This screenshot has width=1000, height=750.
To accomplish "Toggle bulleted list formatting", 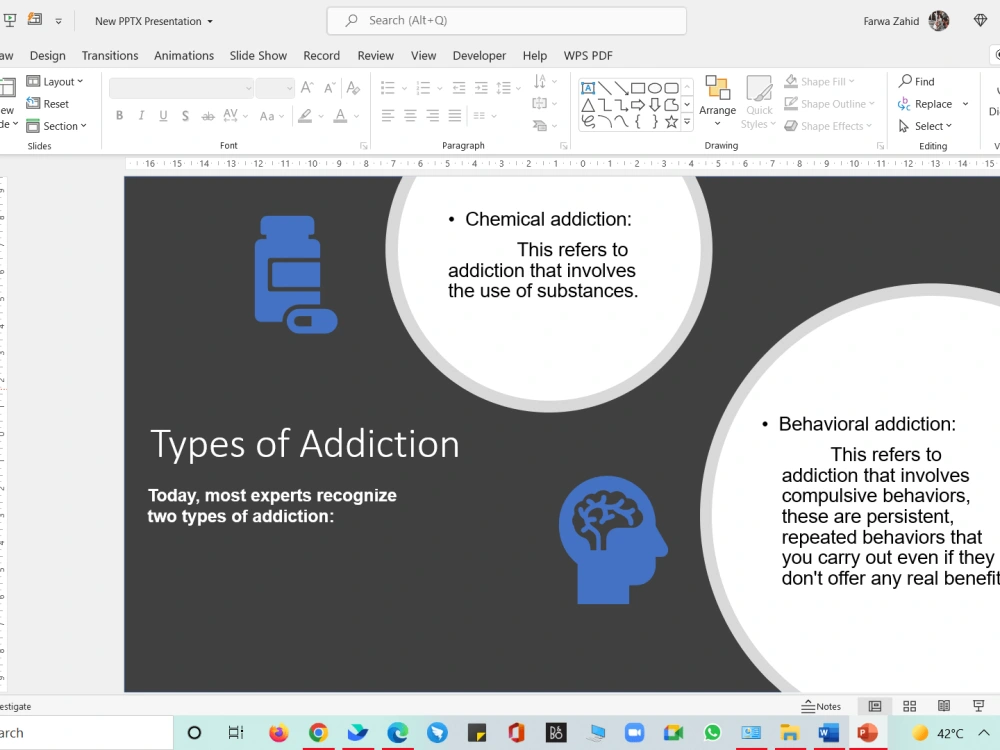I will pos(388,87).
